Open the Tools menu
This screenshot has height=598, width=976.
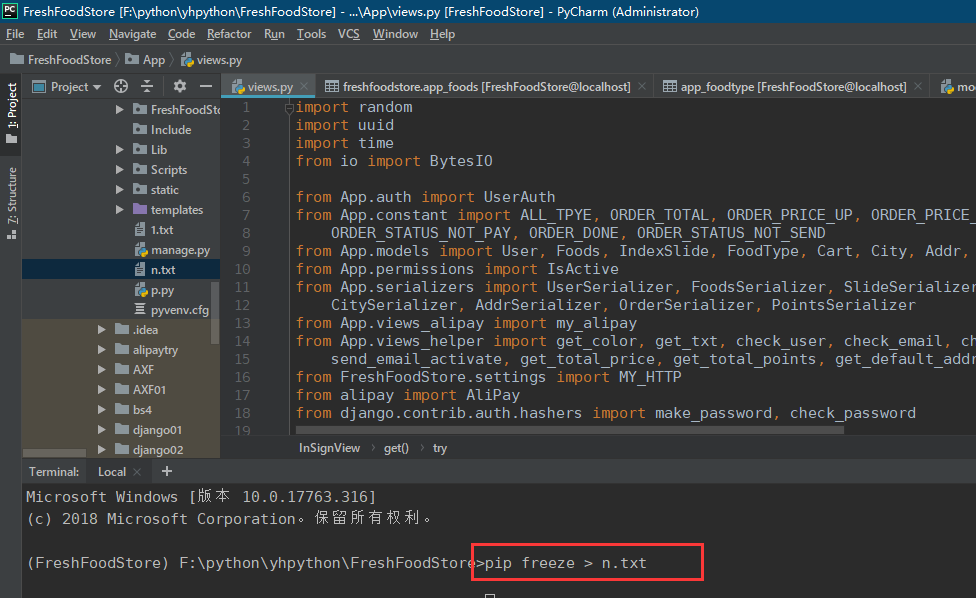pos(311,34)
